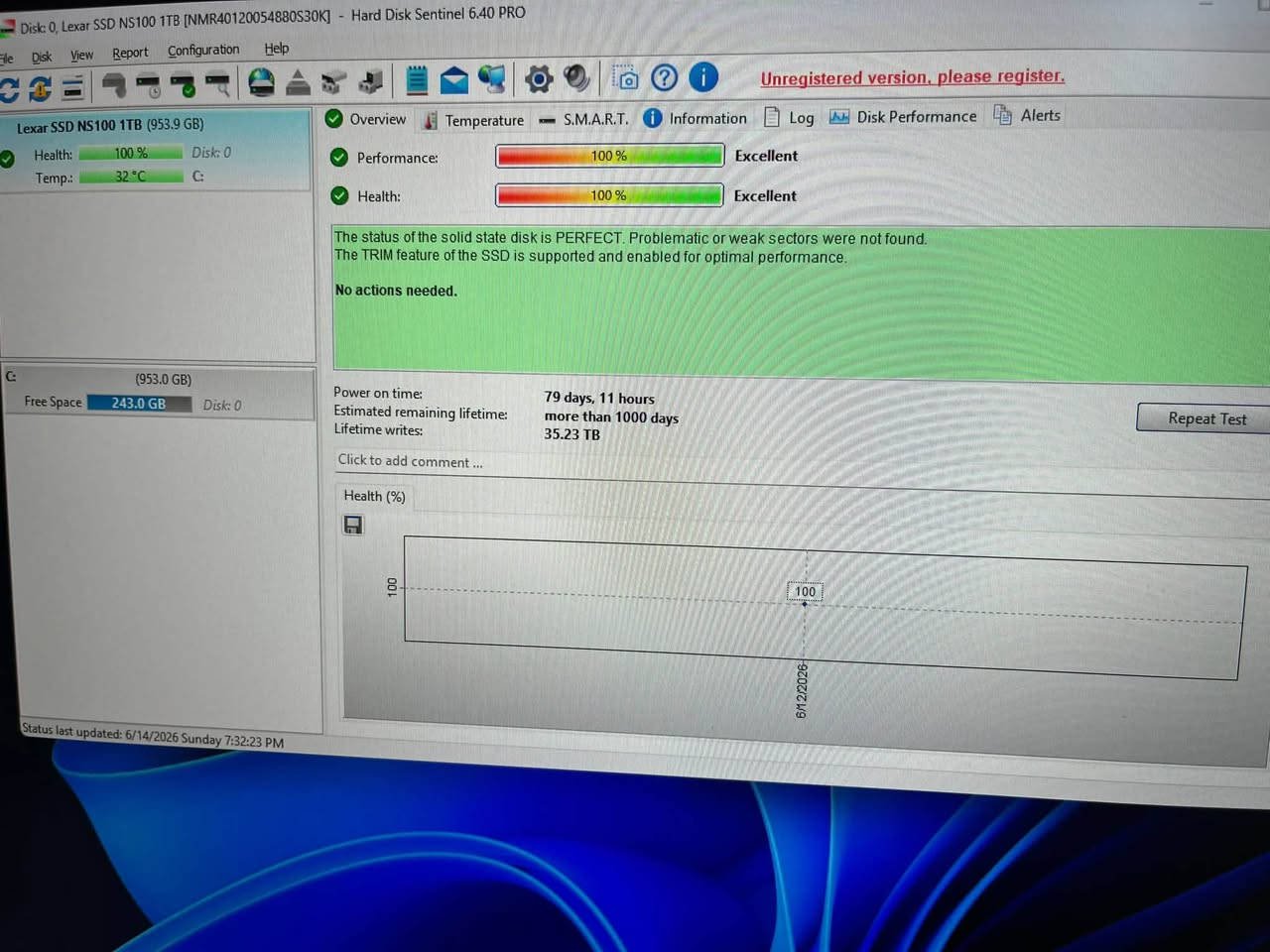Open the Help menu

pos(276,48)
